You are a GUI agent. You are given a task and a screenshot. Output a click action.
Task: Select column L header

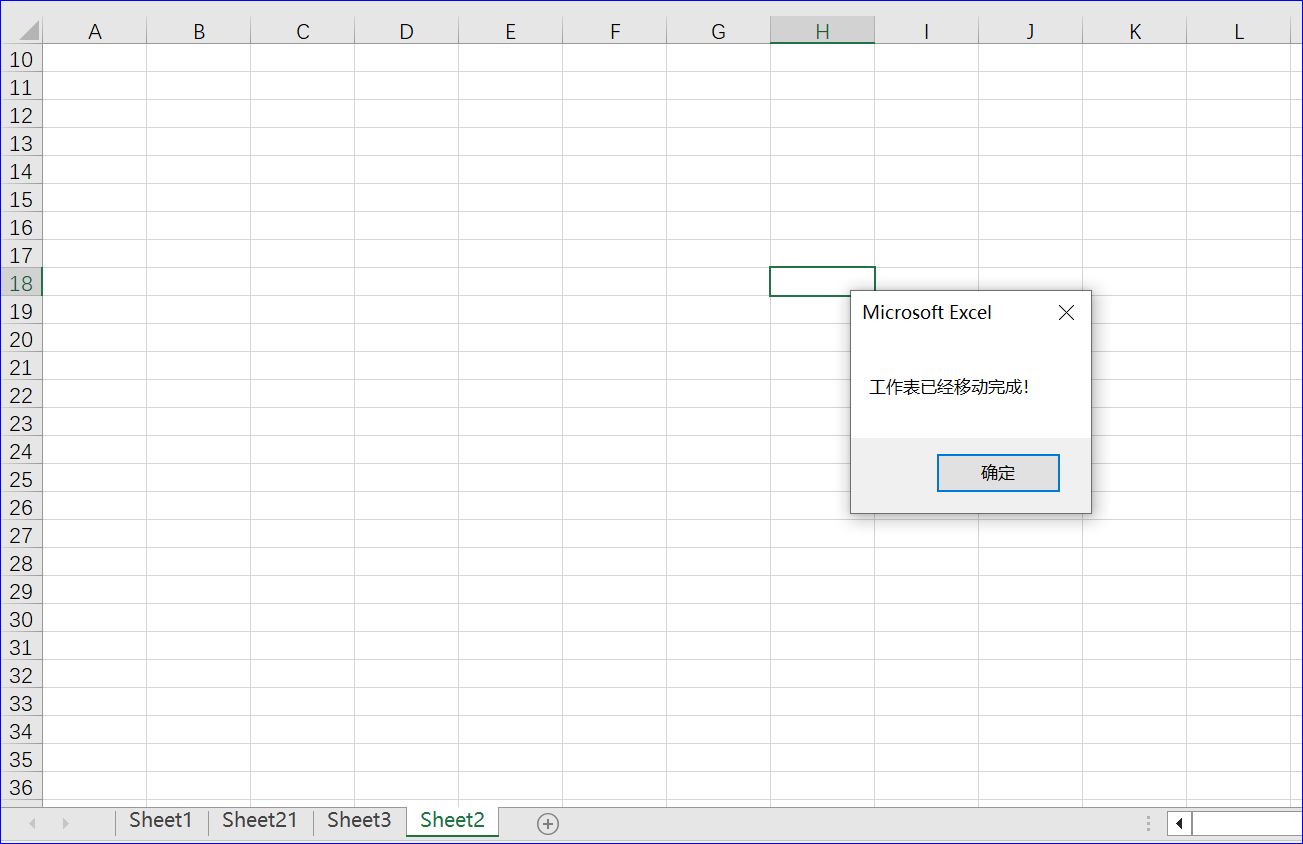click(1239, 31)
